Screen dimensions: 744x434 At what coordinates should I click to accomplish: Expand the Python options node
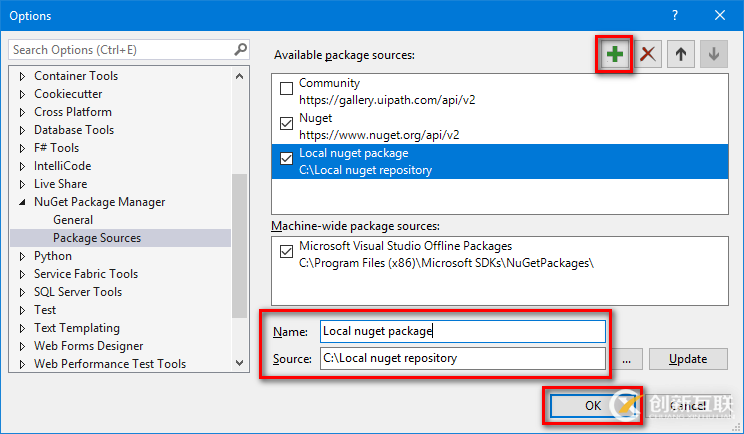22,256
